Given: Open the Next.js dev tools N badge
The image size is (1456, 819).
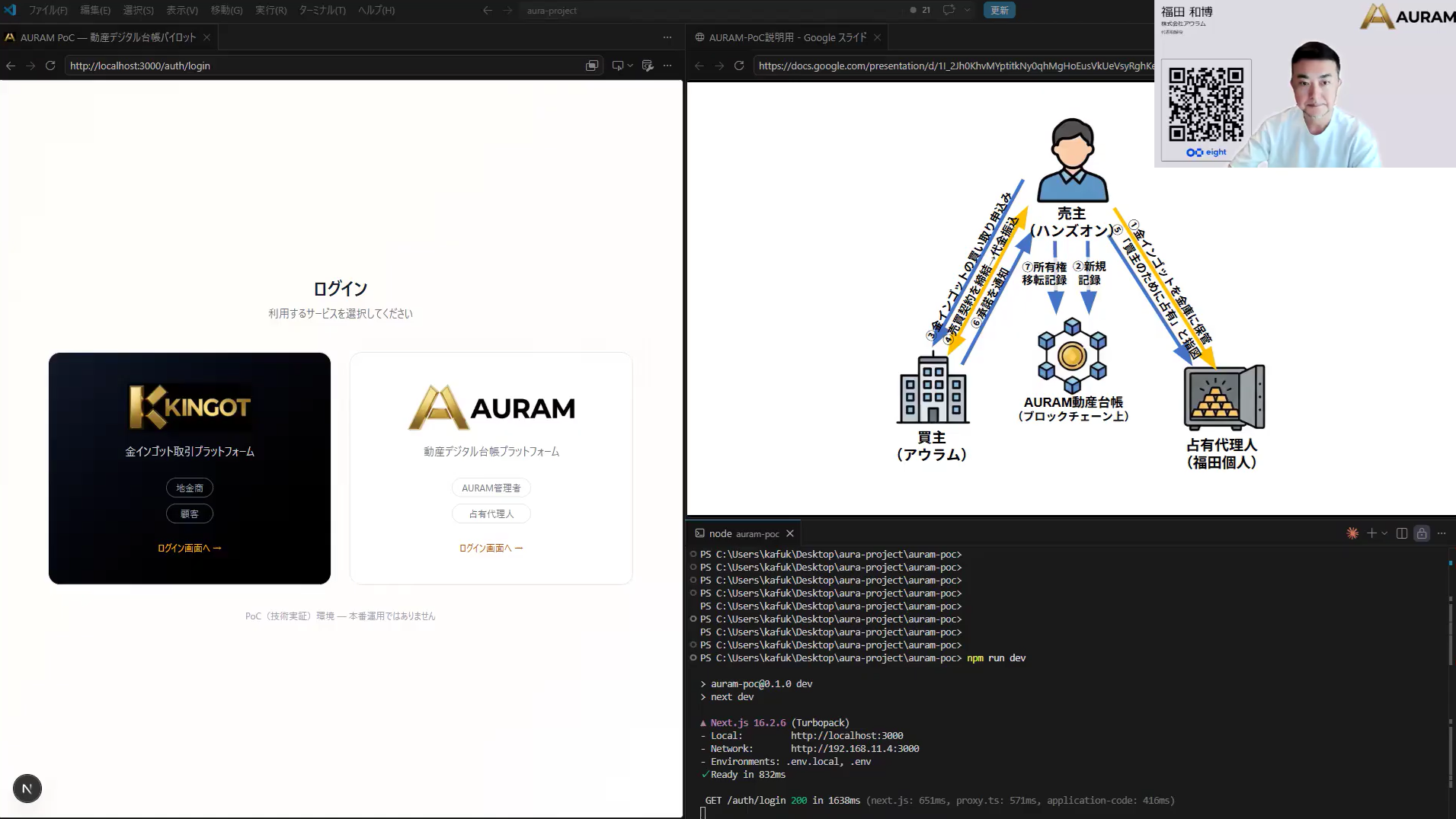Looking at the screenshot, I should point(27,789).
